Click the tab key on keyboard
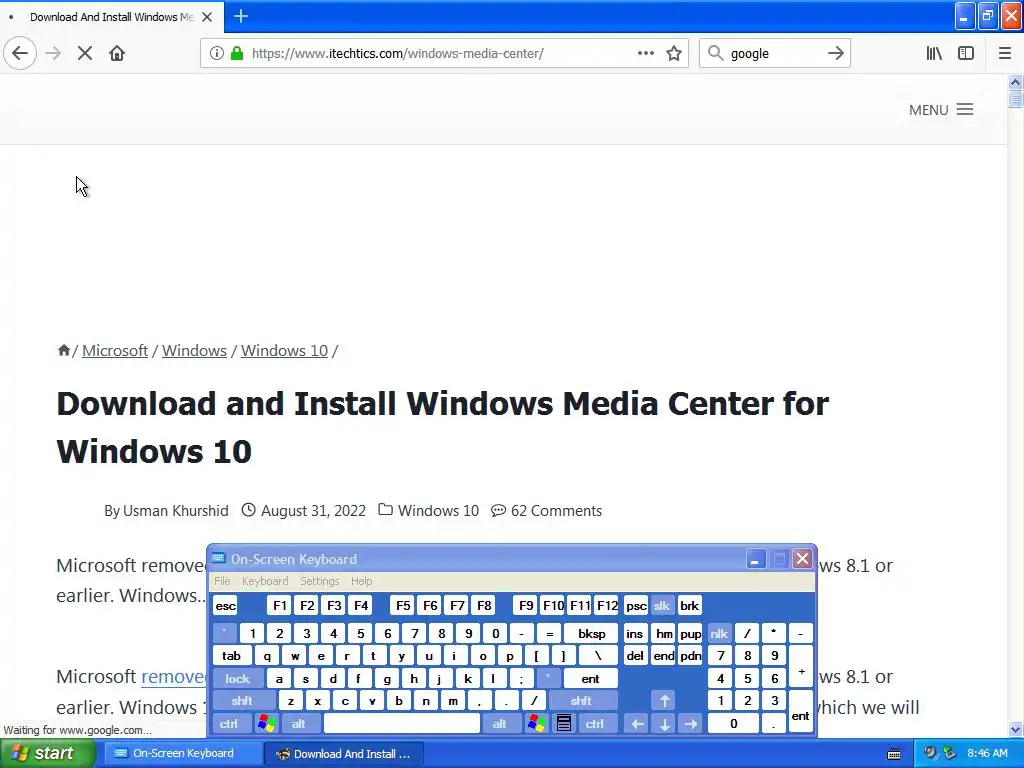 coord(231,656)
